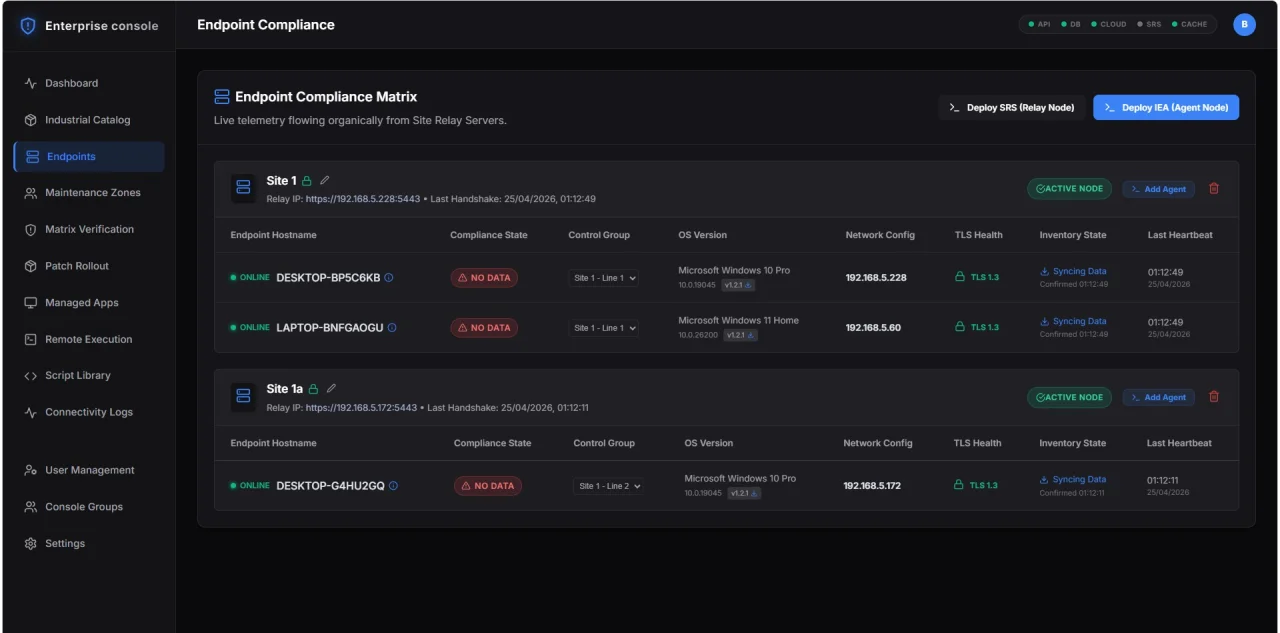Click the Connectivity Logs pulse icon
1280x633 pixels.
pyautogui.click(x=30, y=412)
